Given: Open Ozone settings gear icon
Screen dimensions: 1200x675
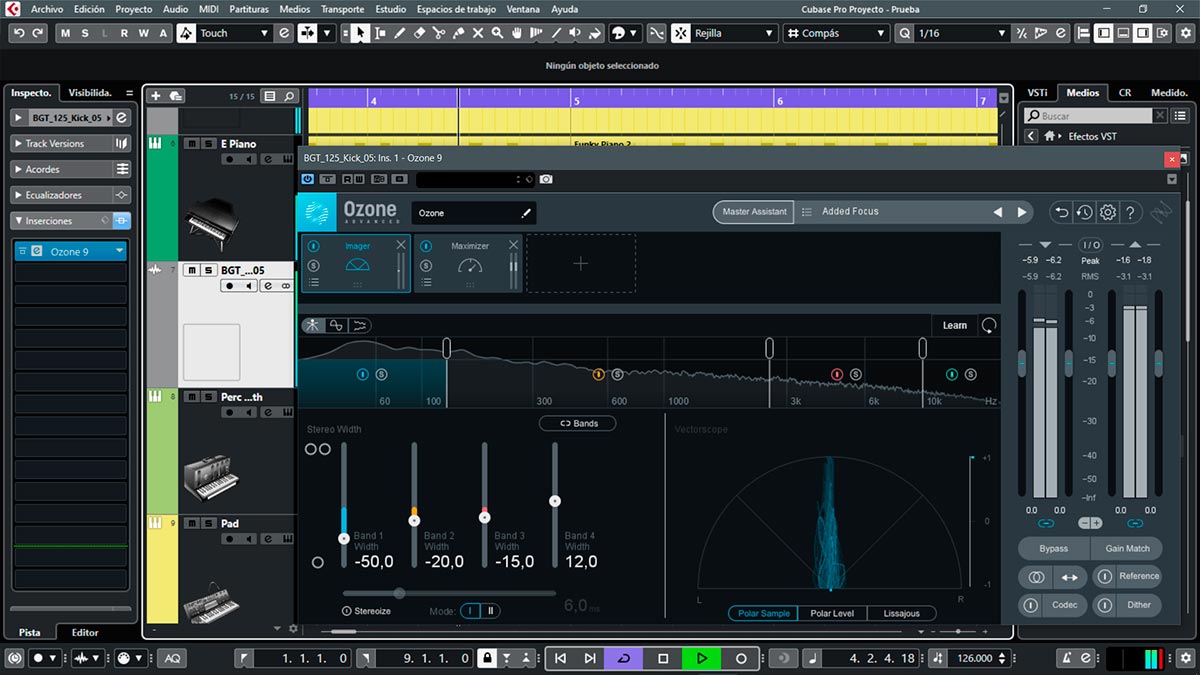Looking at the screenshot, I should (1108, 212).
